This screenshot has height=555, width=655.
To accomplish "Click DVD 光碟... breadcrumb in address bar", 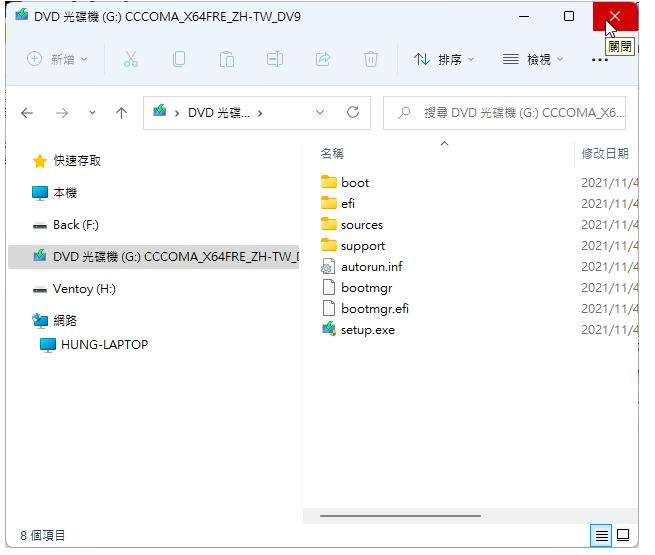I will click(219, 113).
